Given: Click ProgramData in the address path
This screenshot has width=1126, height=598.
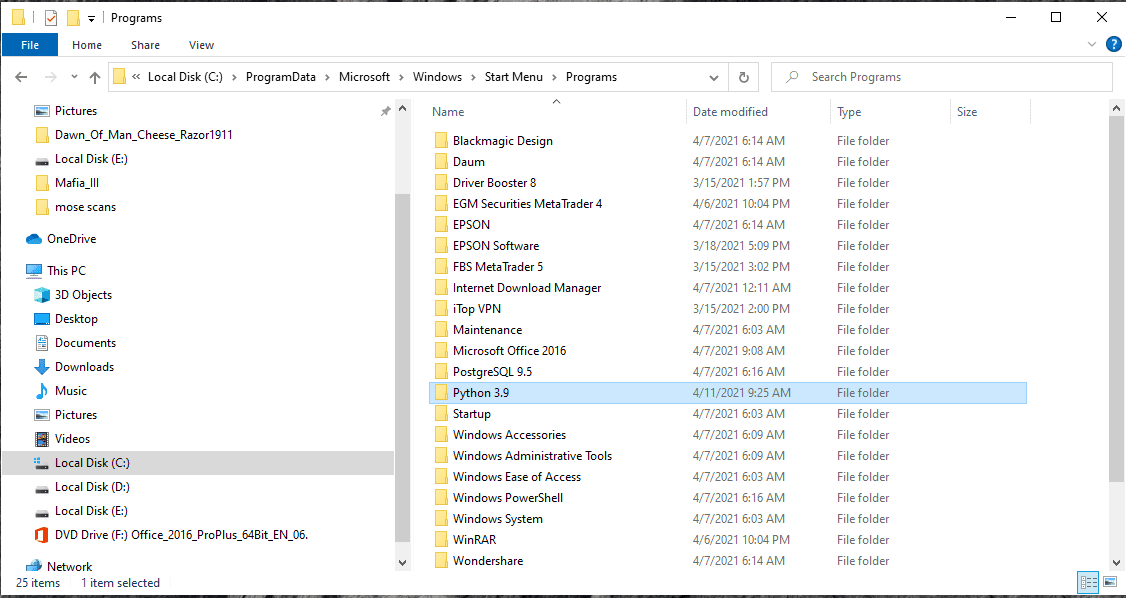Looking at the screenshot, I should [280, 77].
